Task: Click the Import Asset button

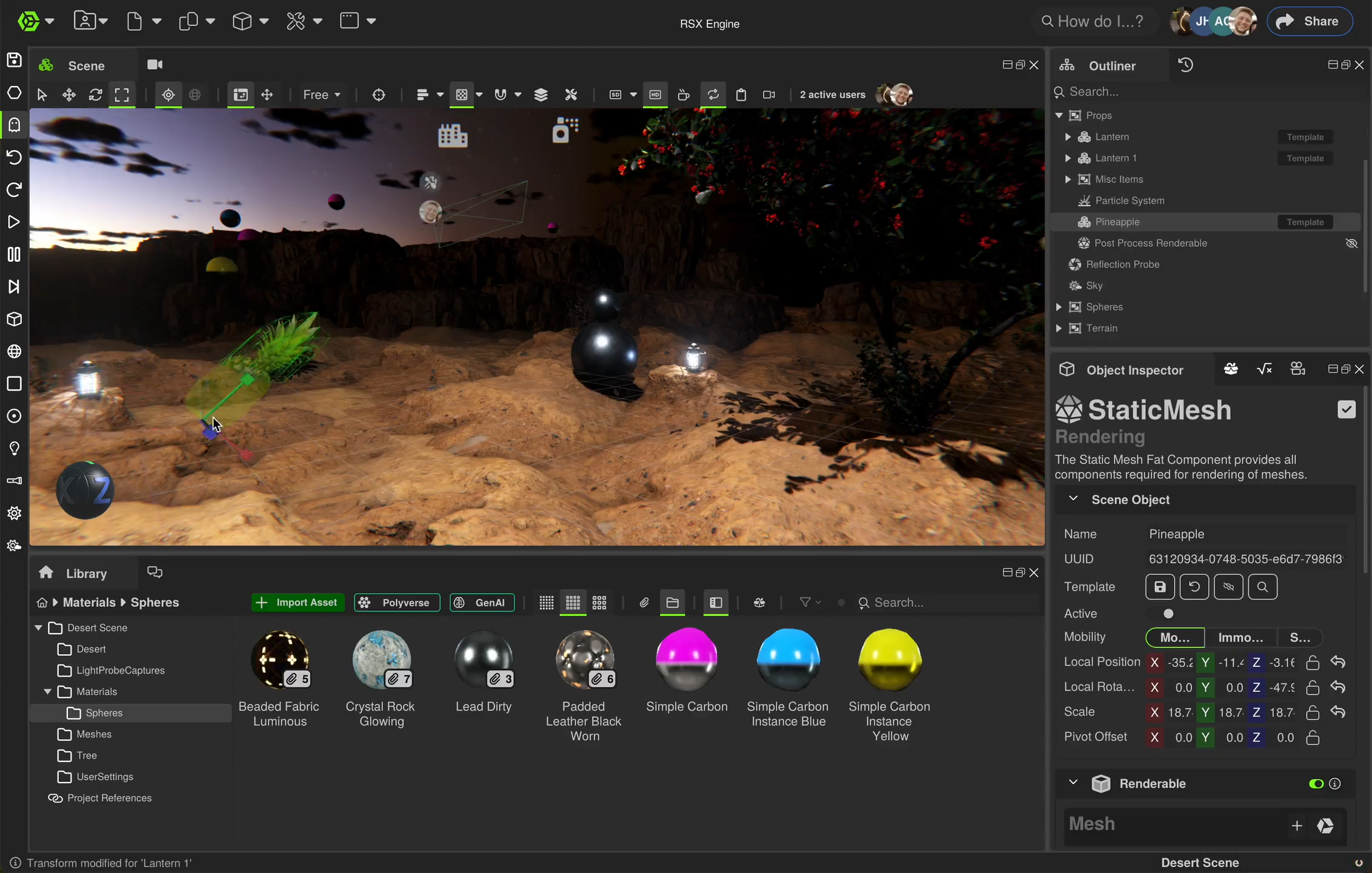Action: (298, 603)
